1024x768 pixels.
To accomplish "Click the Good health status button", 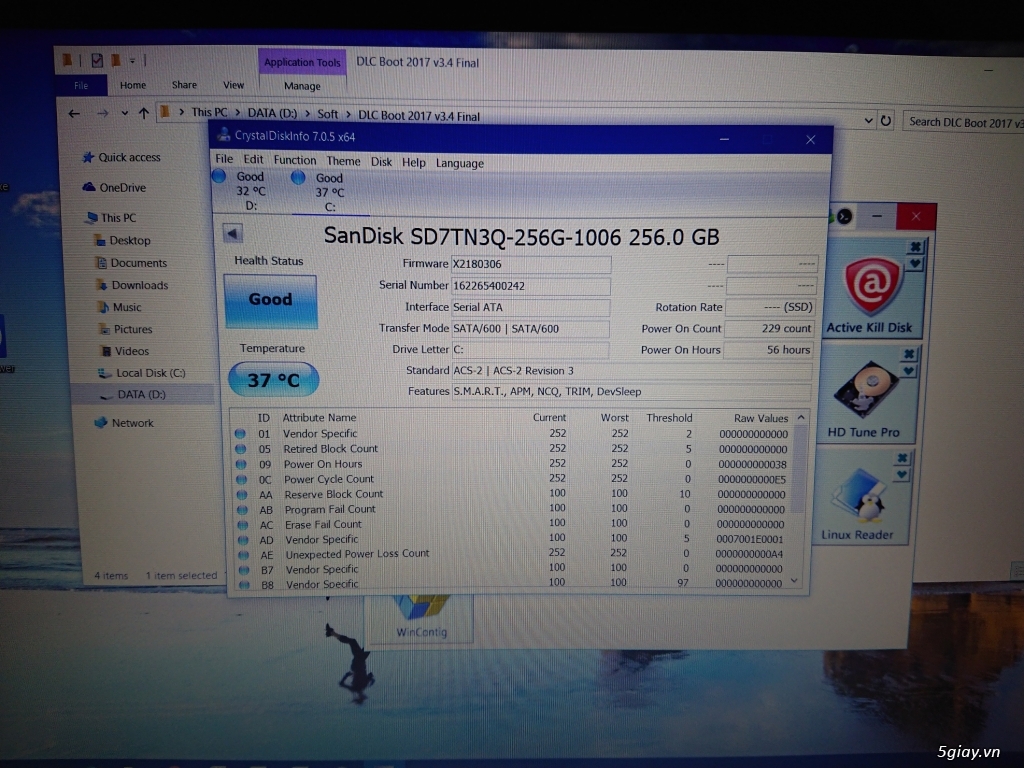I will (x=270, y=300).
